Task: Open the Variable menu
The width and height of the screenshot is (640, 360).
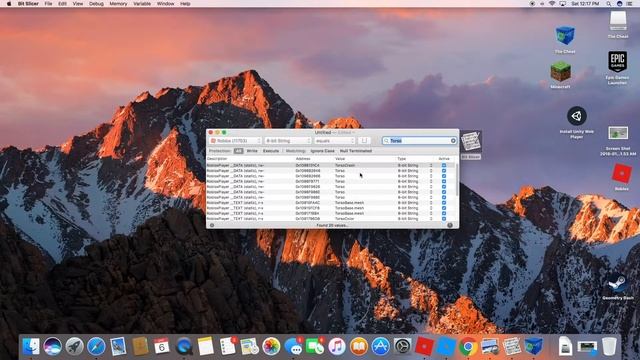Action: point(142,4)
